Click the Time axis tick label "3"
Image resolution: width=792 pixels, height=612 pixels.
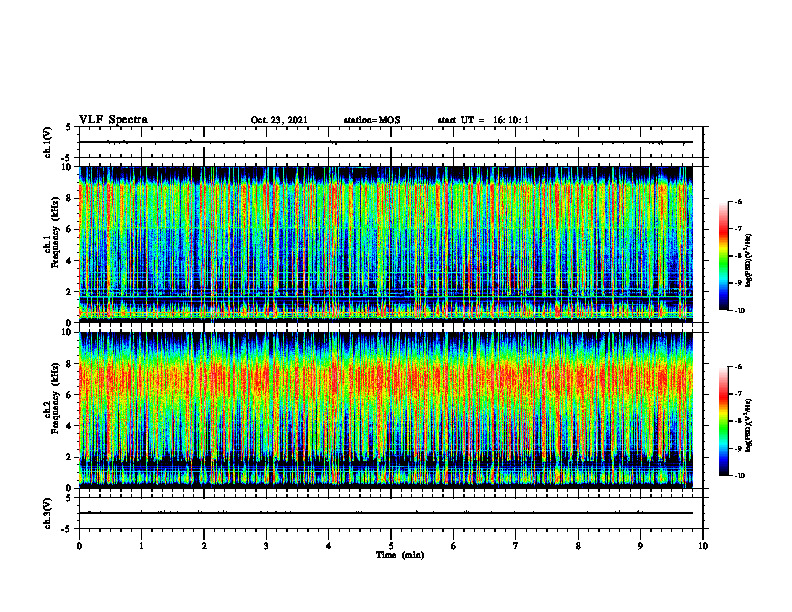(x=266, y=546)
